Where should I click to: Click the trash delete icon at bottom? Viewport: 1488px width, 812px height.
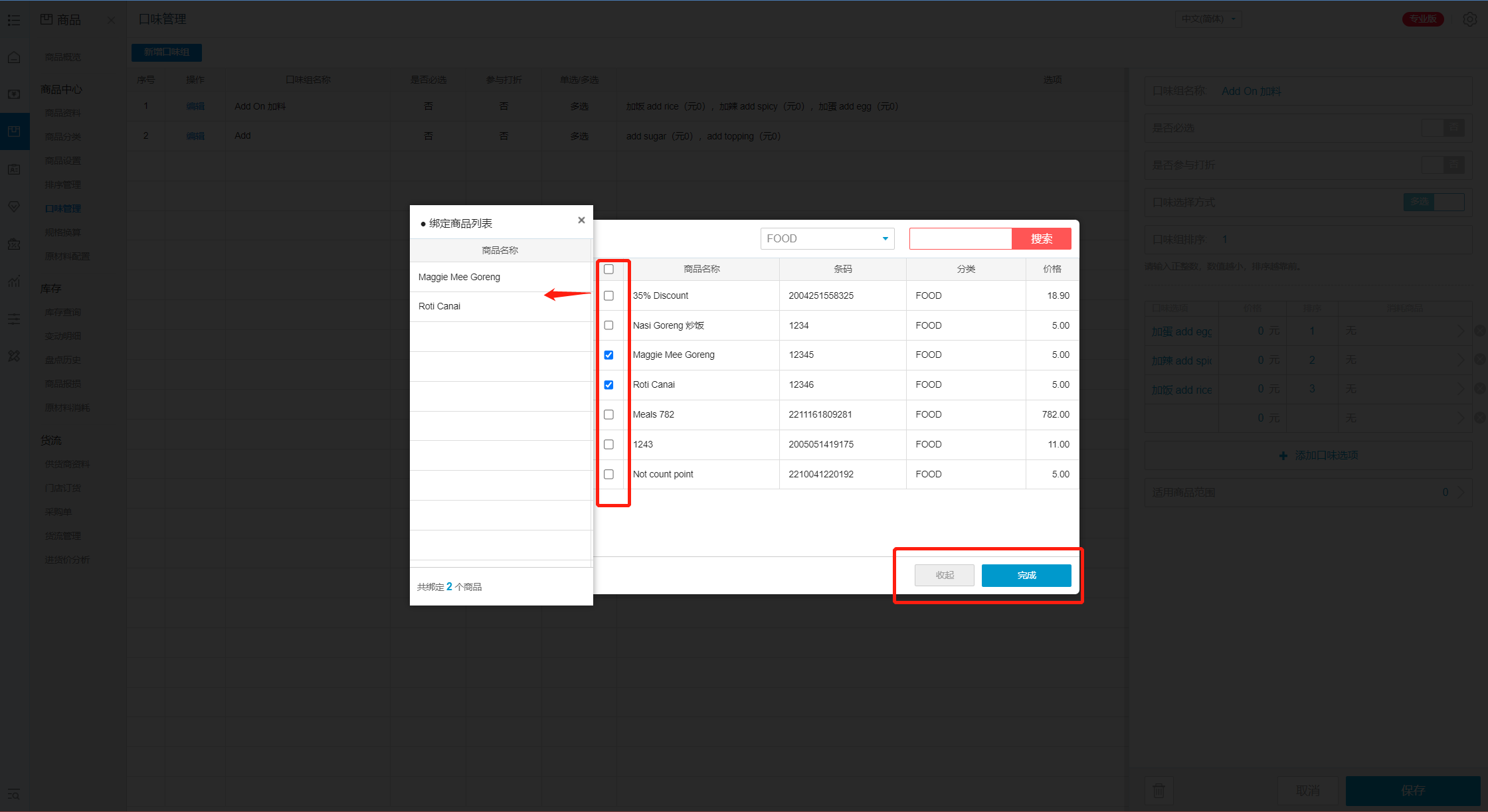click(x=1159, y=790)
